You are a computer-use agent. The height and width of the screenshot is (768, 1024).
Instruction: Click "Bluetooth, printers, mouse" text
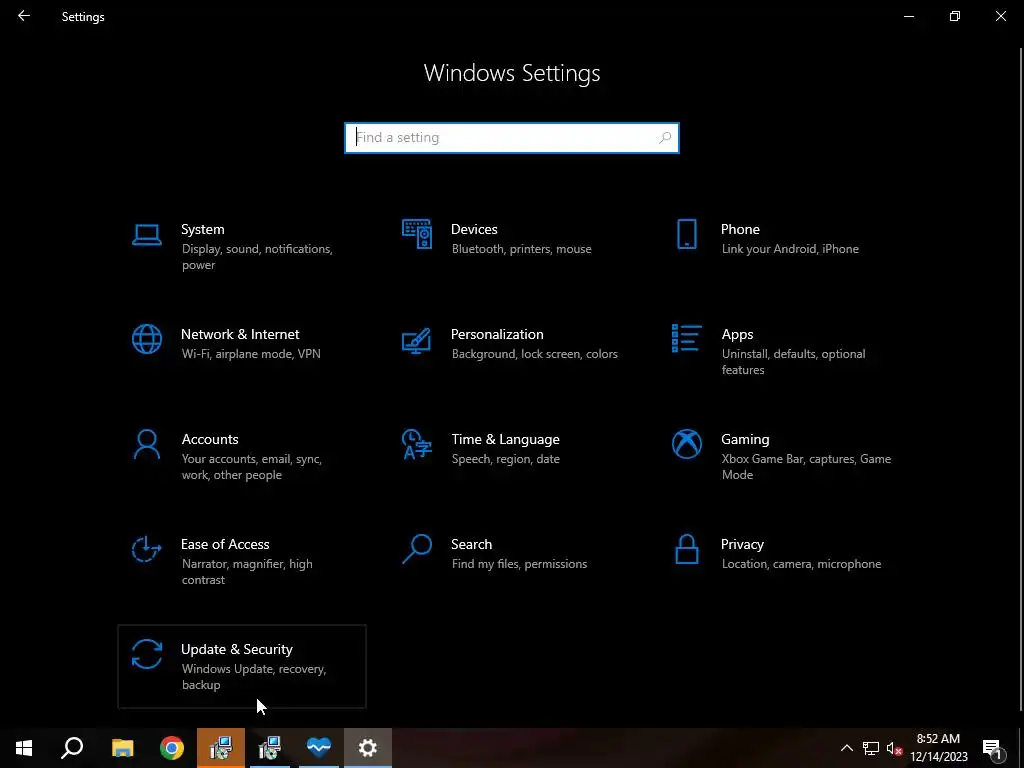pos(521,249)
